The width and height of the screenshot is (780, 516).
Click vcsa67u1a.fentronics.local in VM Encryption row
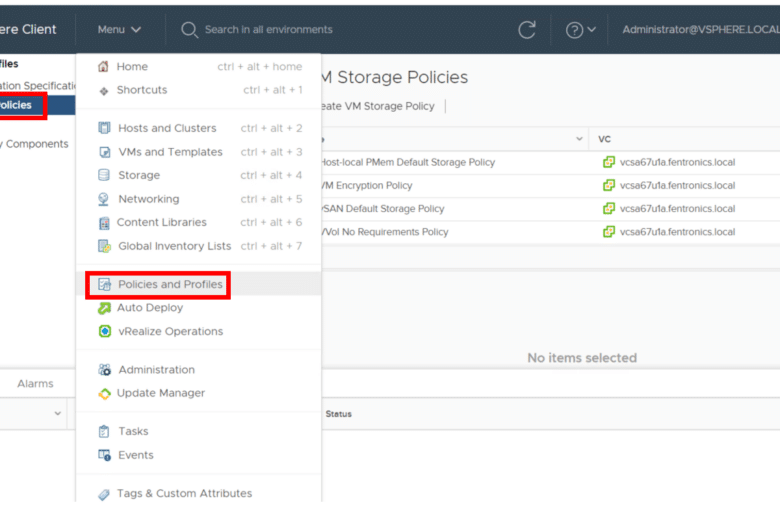pyautogui.click(x=678, y=186)
